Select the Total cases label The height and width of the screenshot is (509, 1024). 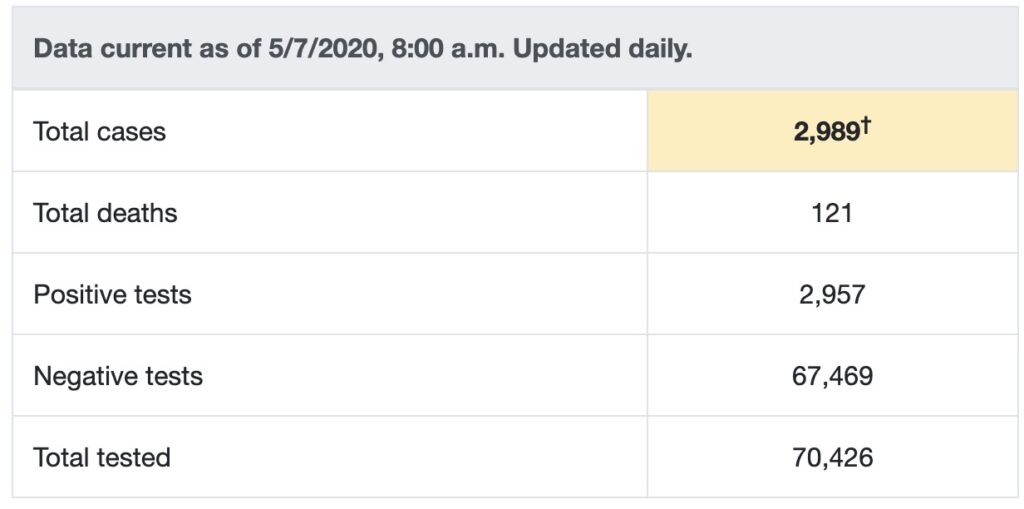tap(99, 132)
